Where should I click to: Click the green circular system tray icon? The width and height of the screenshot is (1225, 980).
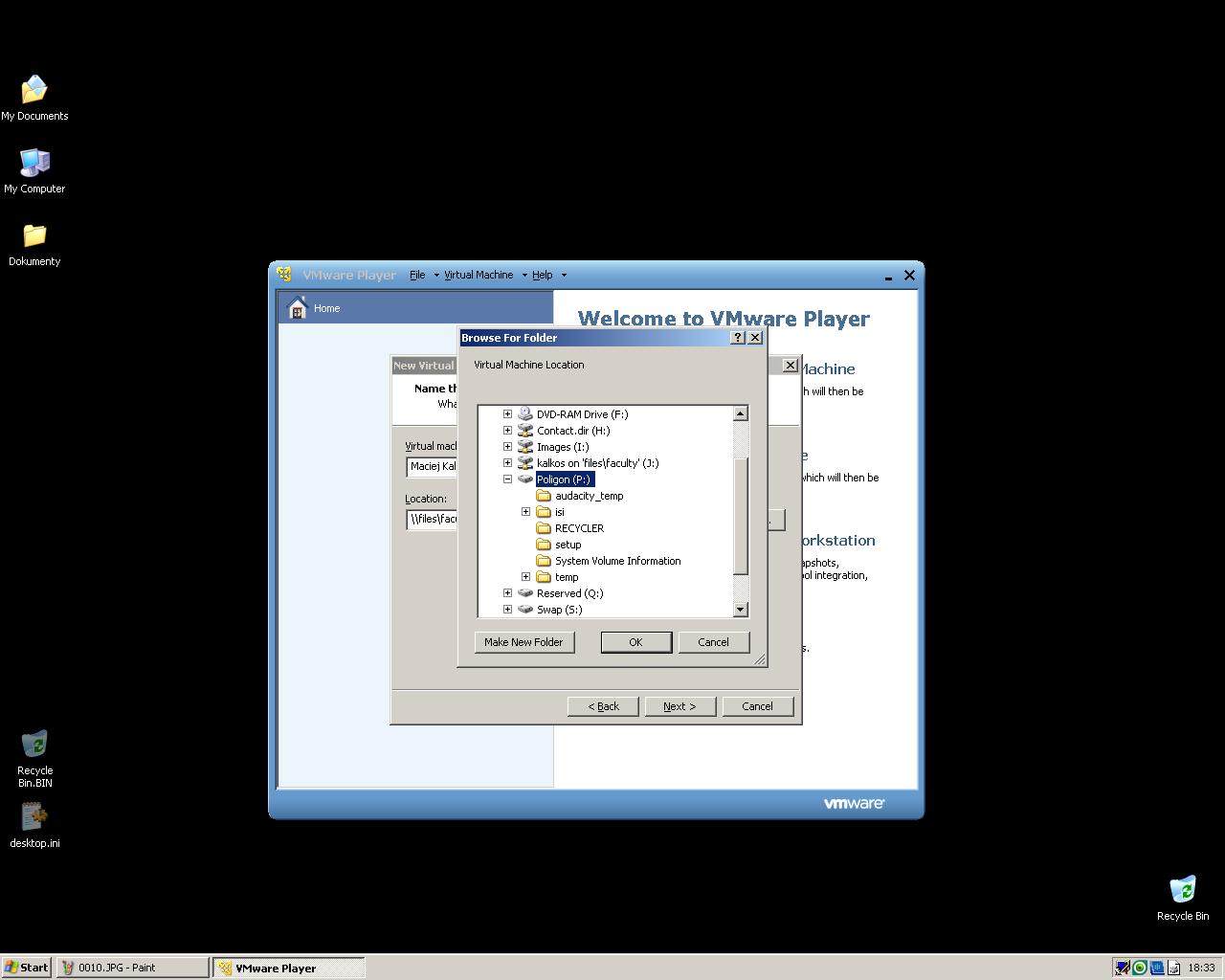[x=1140, y=968]
